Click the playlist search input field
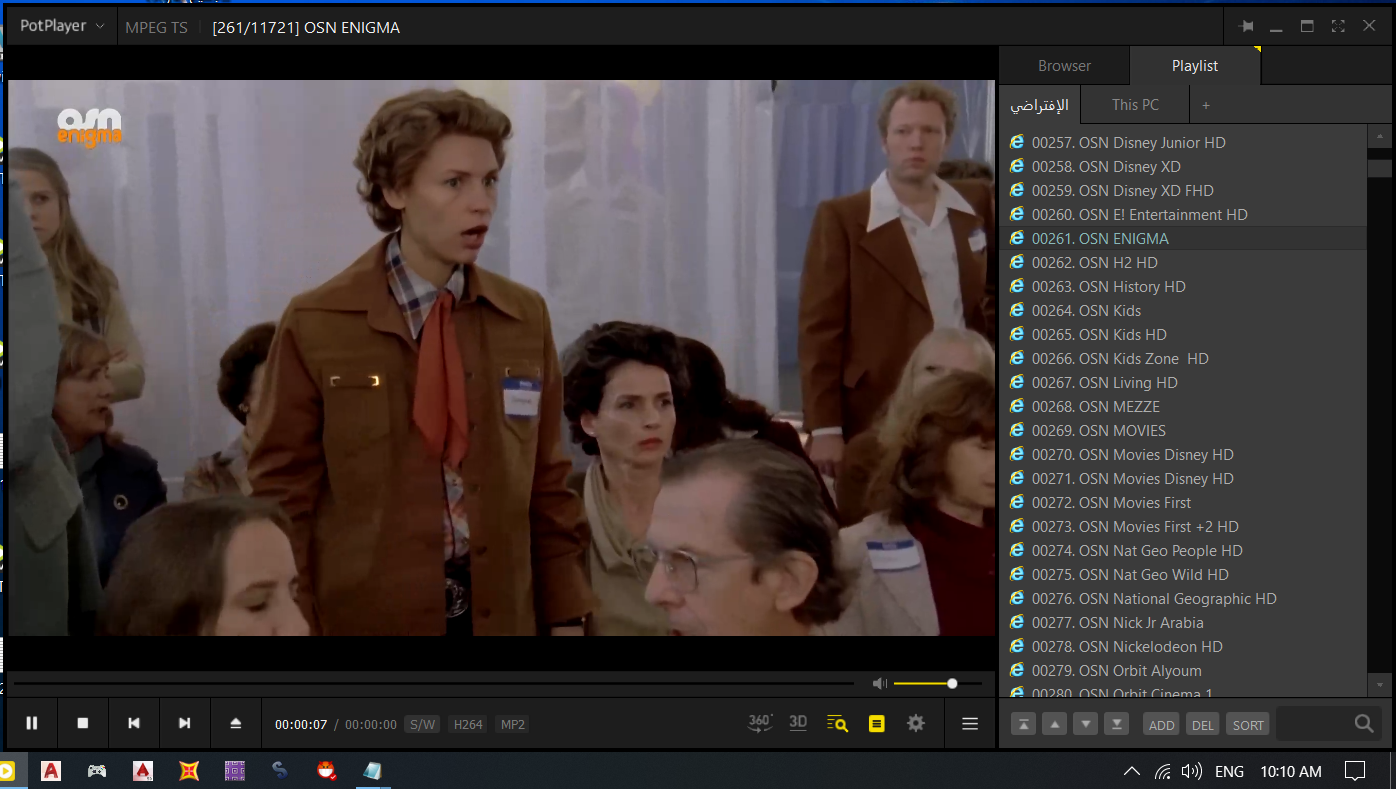 point(1314,723)
